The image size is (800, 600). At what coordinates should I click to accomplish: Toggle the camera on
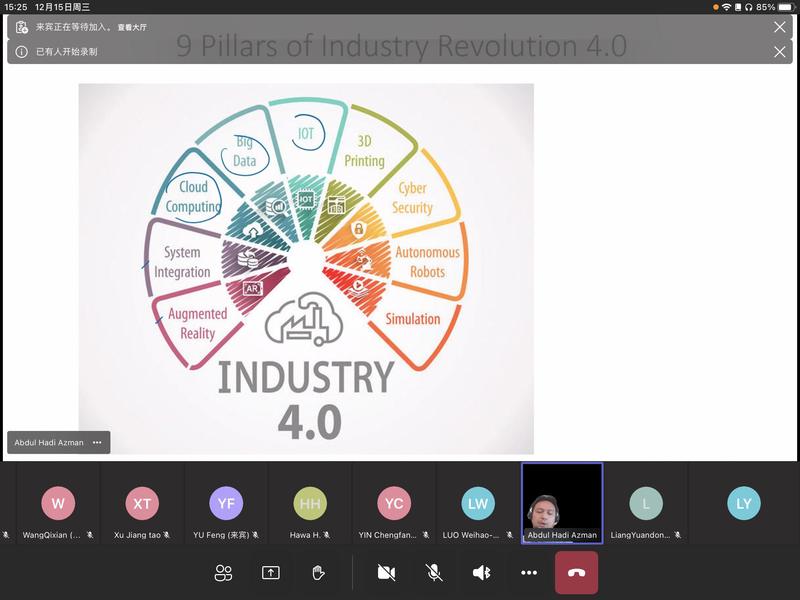point(386,573)
